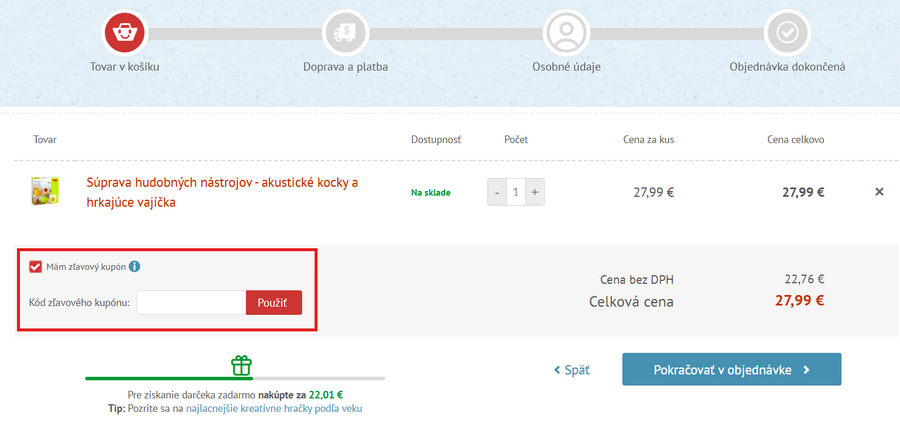
Task: Increase quantity with the plus button
Action: [535, 192]
